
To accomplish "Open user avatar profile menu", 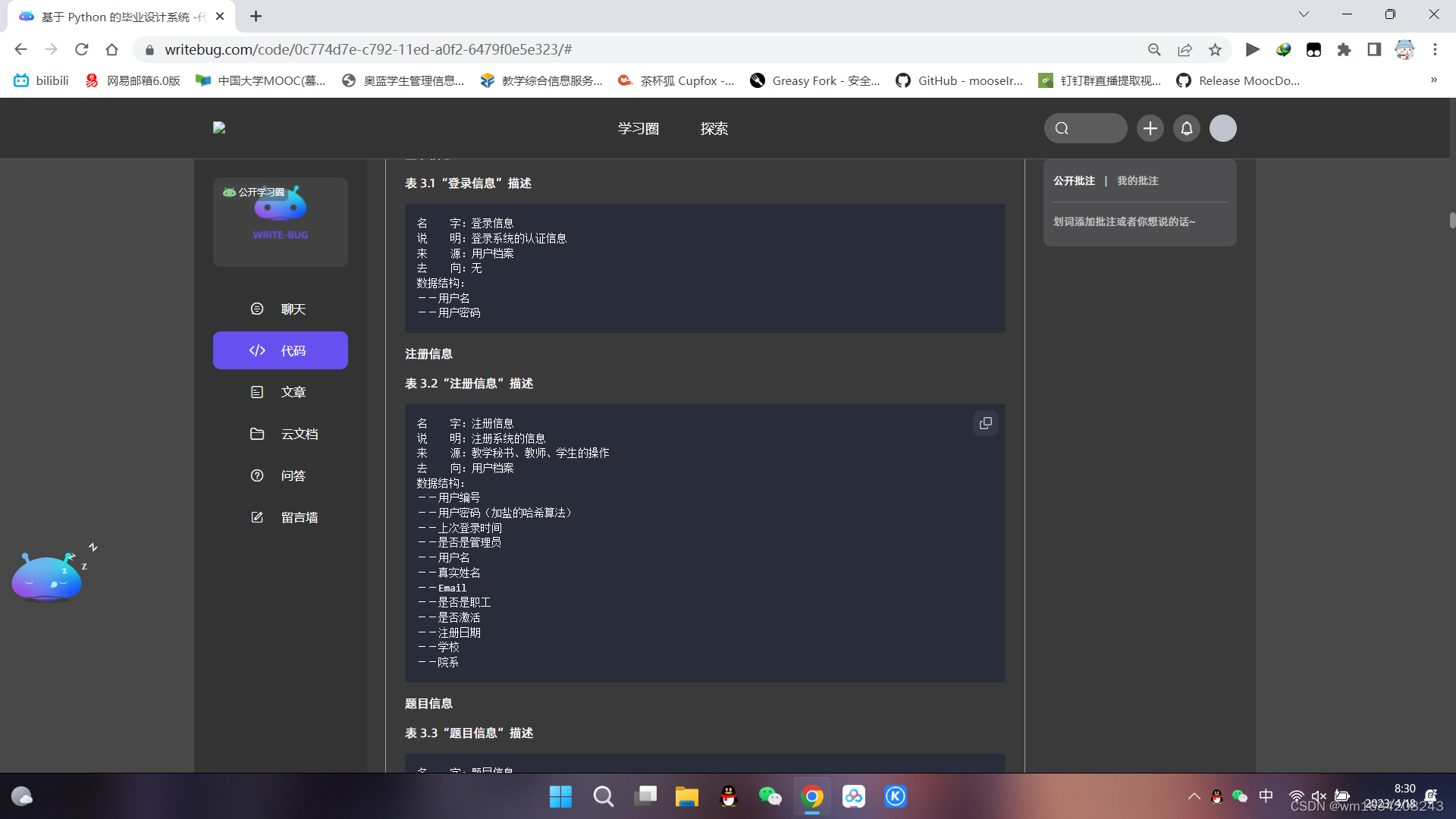I will coord(1222,128).
